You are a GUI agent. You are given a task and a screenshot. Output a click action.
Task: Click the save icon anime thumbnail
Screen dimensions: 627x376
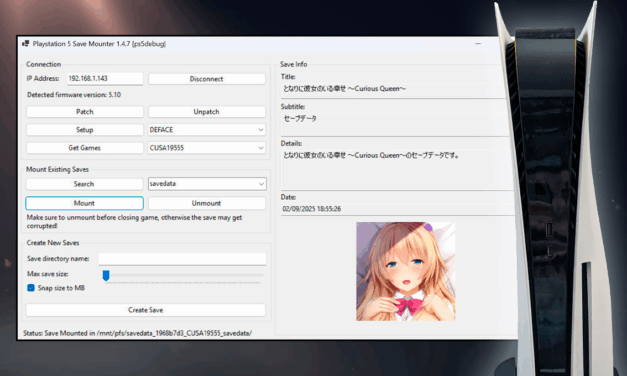405,271
